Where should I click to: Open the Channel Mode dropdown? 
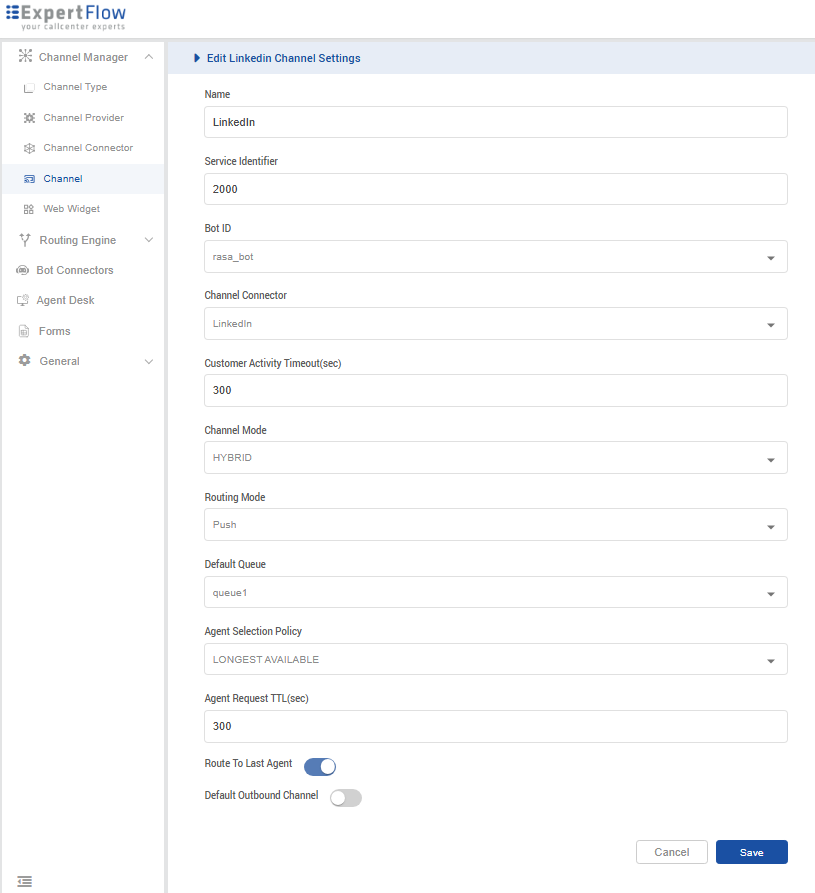coord(495,458)
